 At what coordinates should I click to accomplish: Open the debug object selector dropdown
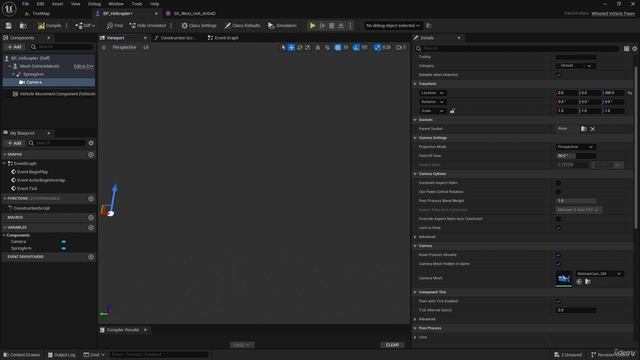(x=393, y=26)
